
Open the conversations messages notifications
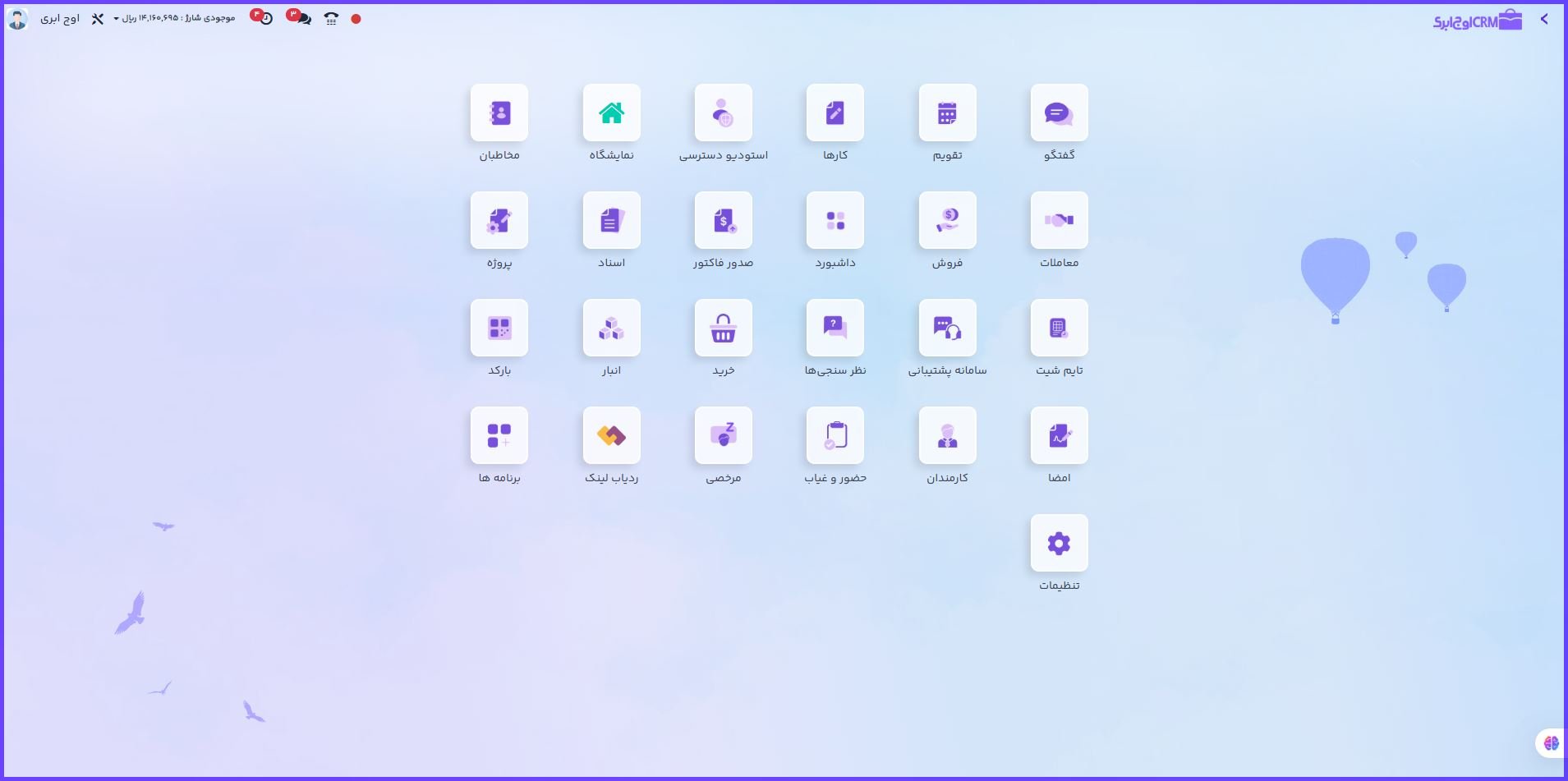coord(302,18)
